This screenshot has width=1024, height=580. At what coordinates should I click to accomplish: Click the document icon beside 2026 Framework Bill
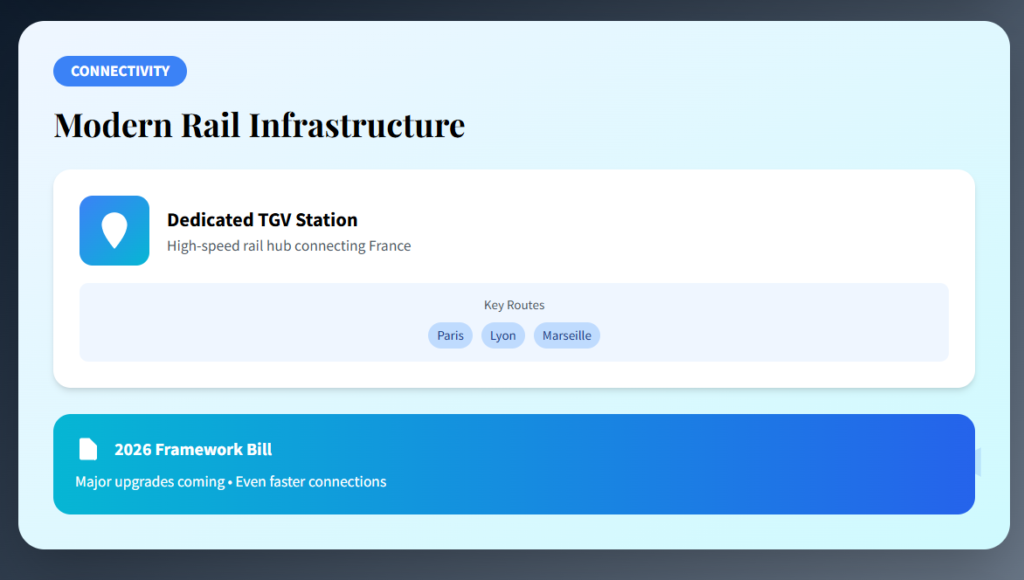pyautogui.click(x=88, y=449)
